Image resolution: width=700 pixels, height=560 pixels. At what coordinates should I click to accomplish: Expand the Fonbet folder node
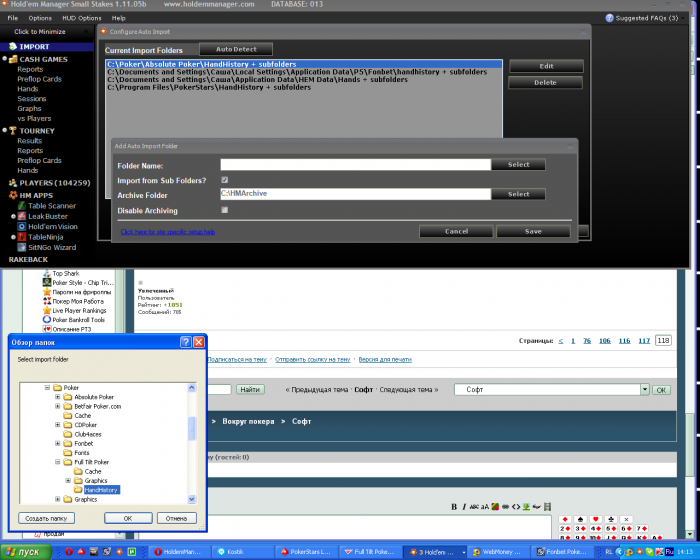coord(57,443)
